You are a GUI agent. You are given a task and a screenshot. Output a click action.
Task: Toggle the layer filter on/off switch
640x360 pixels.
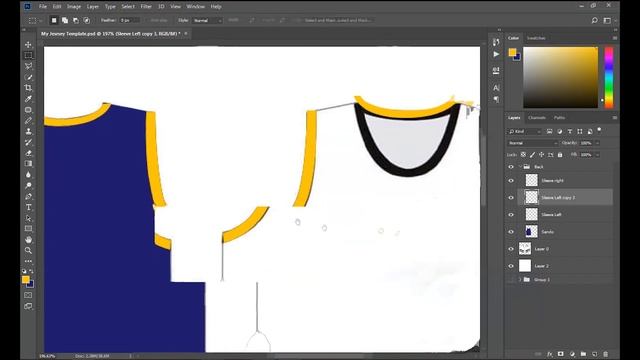pyautogui.click(x=599, y=130)
